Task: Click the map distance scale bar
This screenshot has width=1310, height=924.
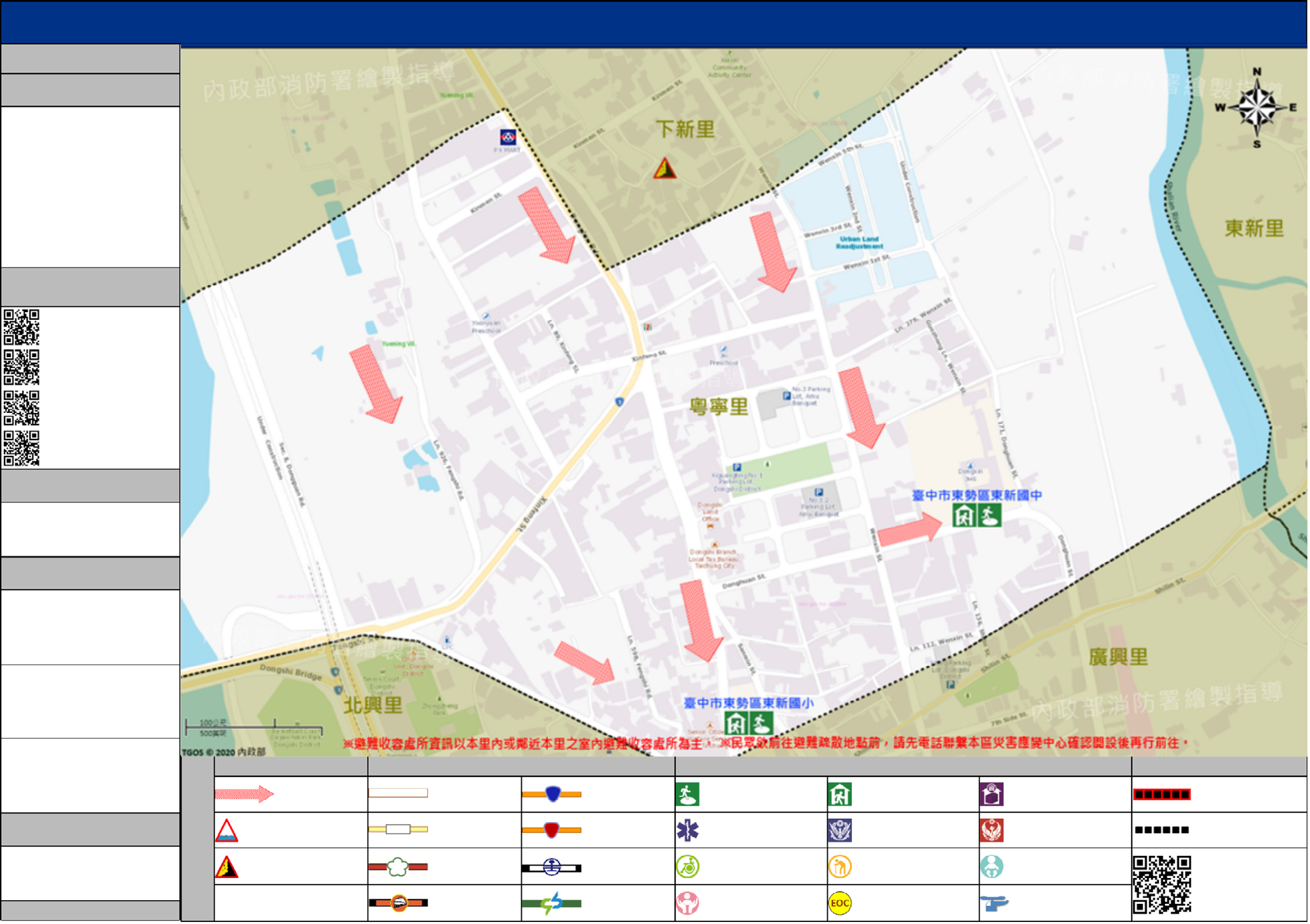Action: (x=254, y=727)
